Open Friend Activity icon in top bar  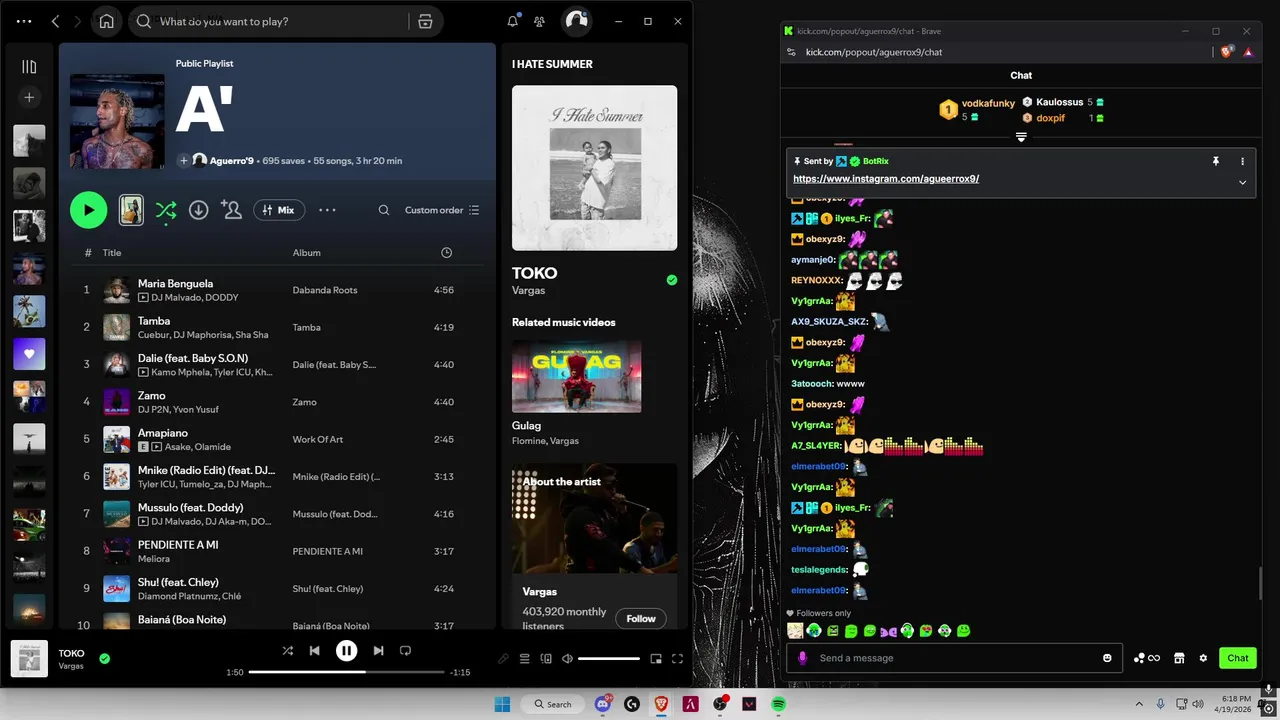540,21
